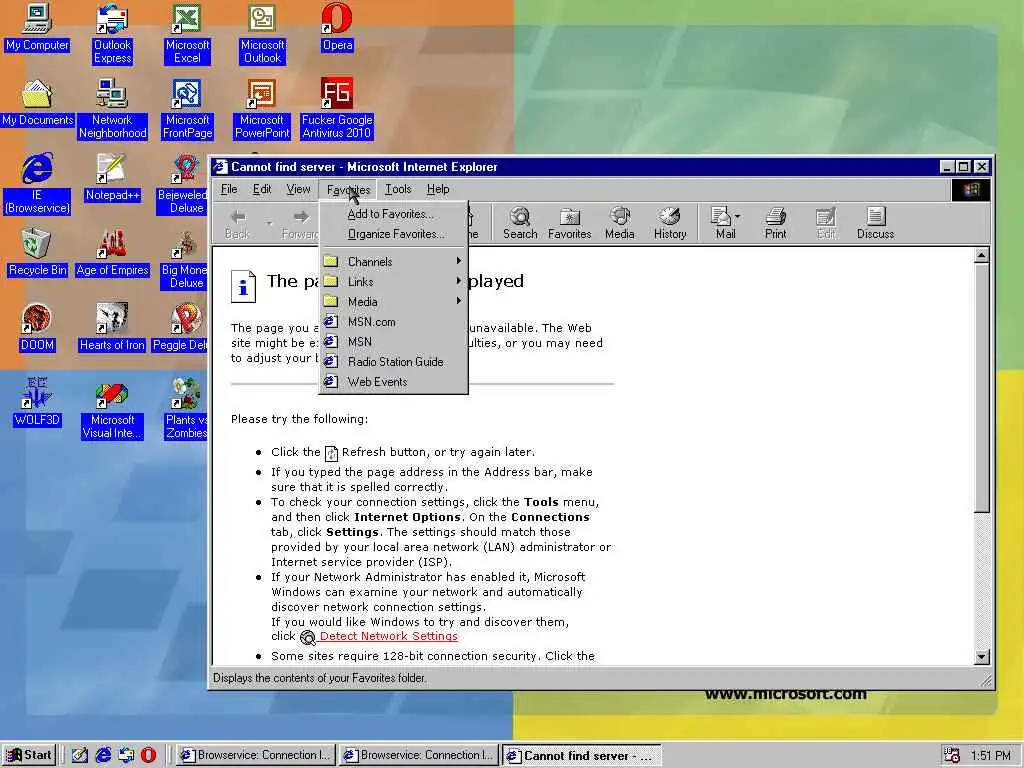1024x768 pixels.
Task: Select the Microsoft FrontPage desktop icon
Action: point(187,109)
